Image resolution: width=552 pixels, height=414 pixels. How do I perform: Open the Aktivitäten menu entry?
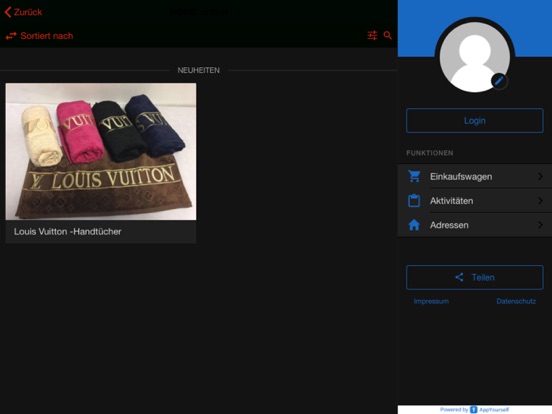[475, 201]
